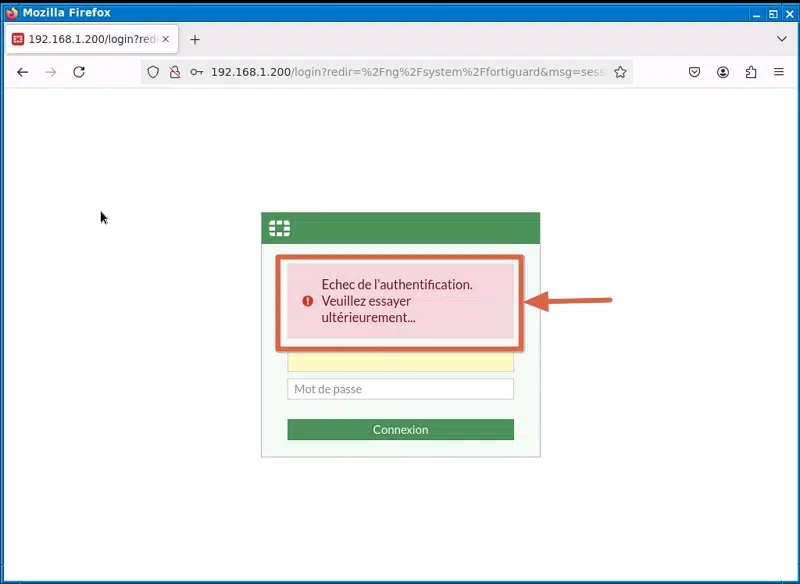
Task: Click the forward navigation arrow
Action: pos(51,72)
